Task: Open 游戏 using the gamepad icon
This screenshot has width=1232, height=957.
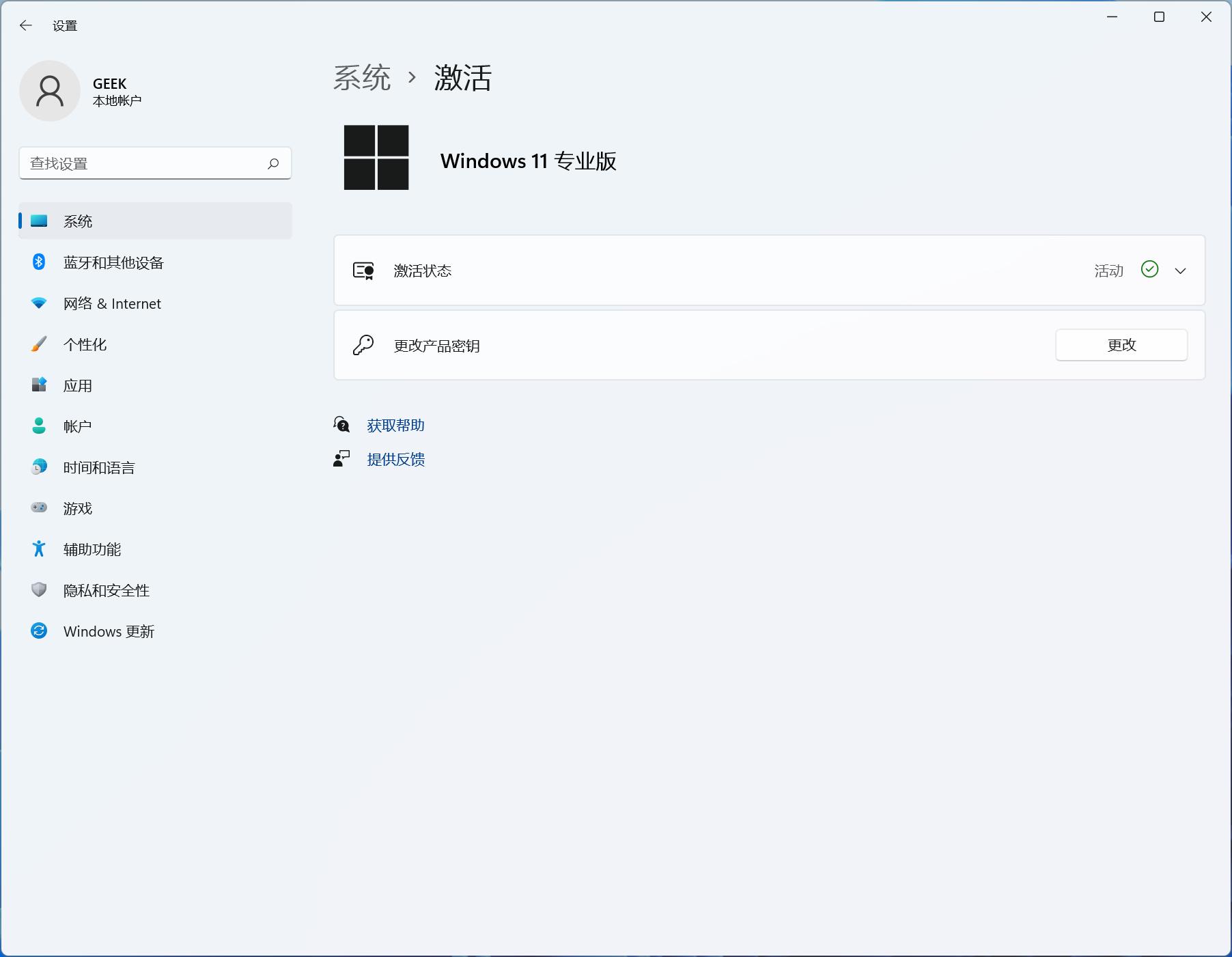Action: [39, 508]
